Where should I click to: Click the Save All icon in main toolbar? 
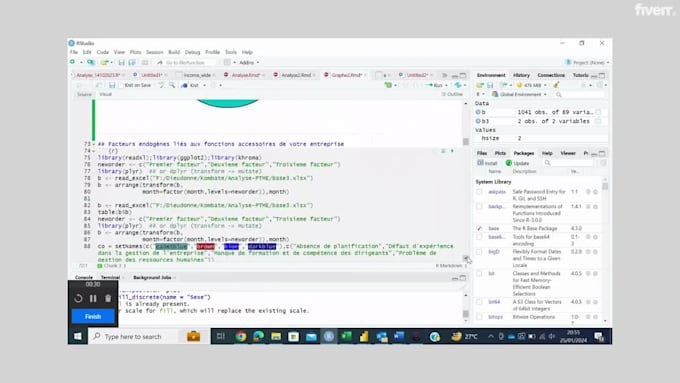click(132, 62)
